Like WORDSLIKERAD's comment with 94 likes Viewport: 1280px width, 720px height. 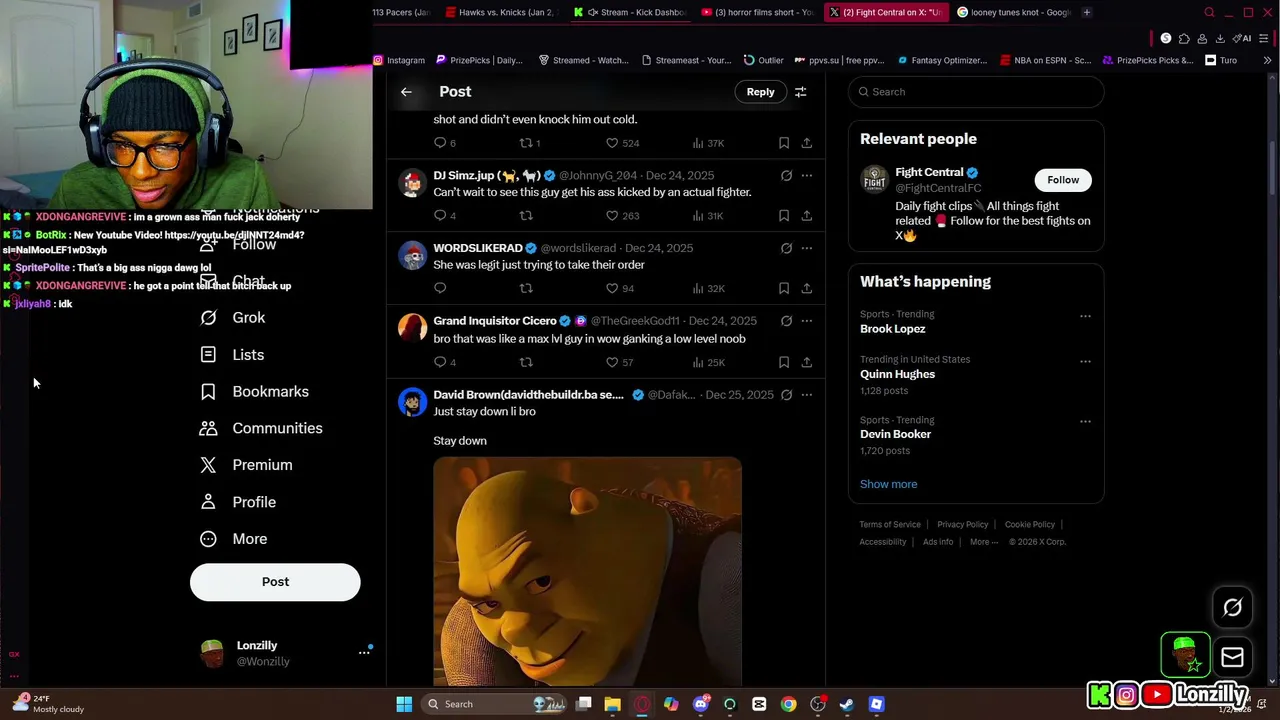(x=620, y=289)
